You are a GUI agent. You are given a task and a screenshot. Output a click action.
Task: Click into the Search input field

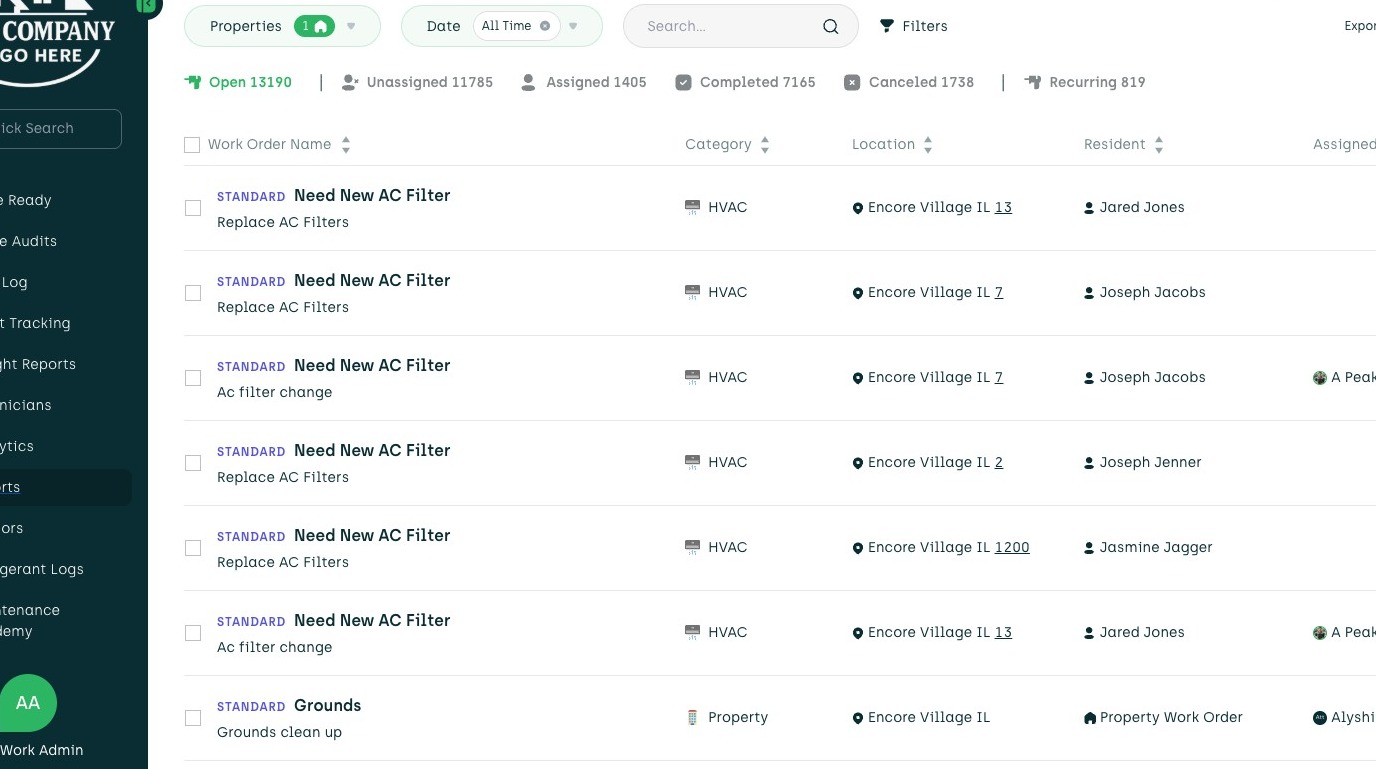[725, 26]
